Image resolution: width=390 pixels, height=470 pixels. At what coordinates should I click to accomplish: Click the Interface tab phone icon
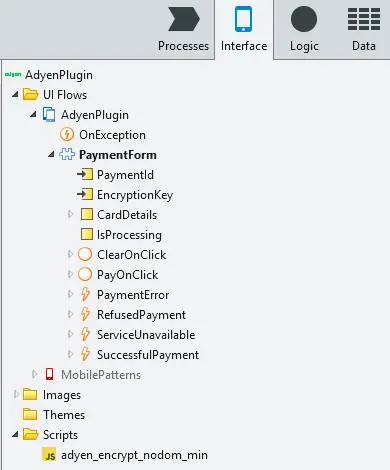click(x=243, y=19)
